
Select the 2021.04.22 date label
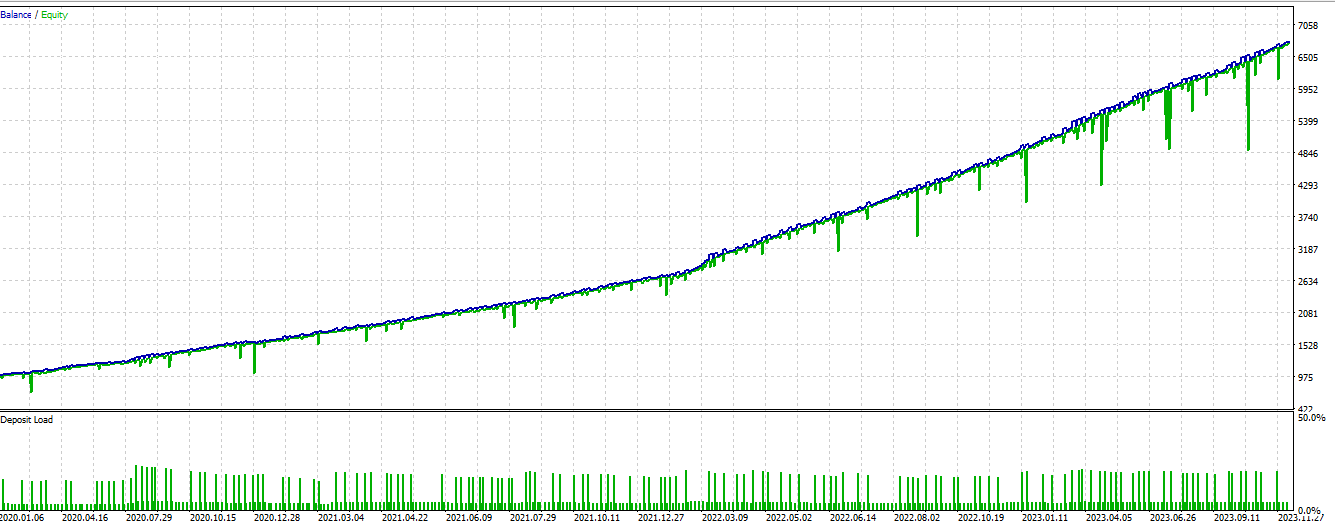coord(405,518)
